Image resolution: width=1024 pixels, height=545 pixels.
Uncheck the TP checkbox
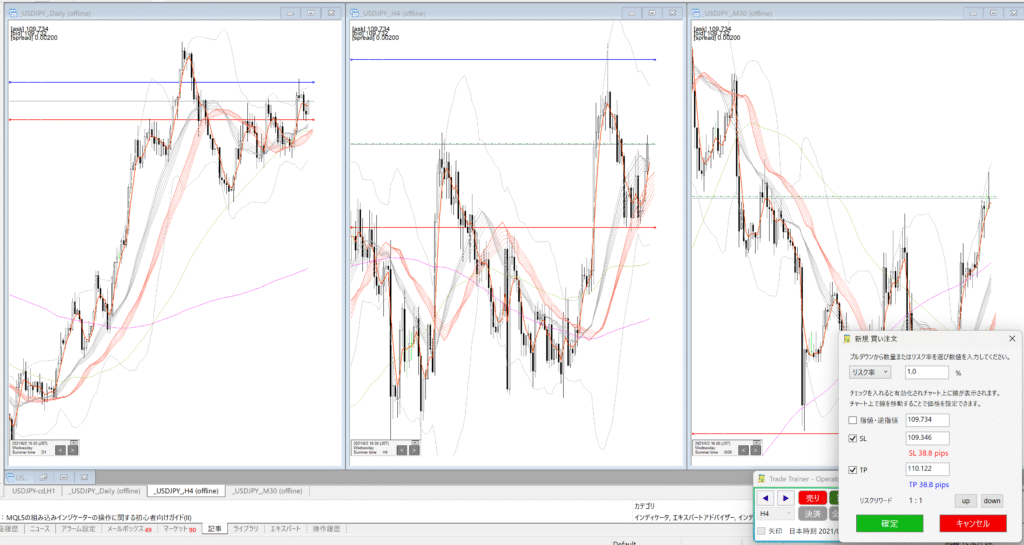pyautogui.click(x=852, y=469)
